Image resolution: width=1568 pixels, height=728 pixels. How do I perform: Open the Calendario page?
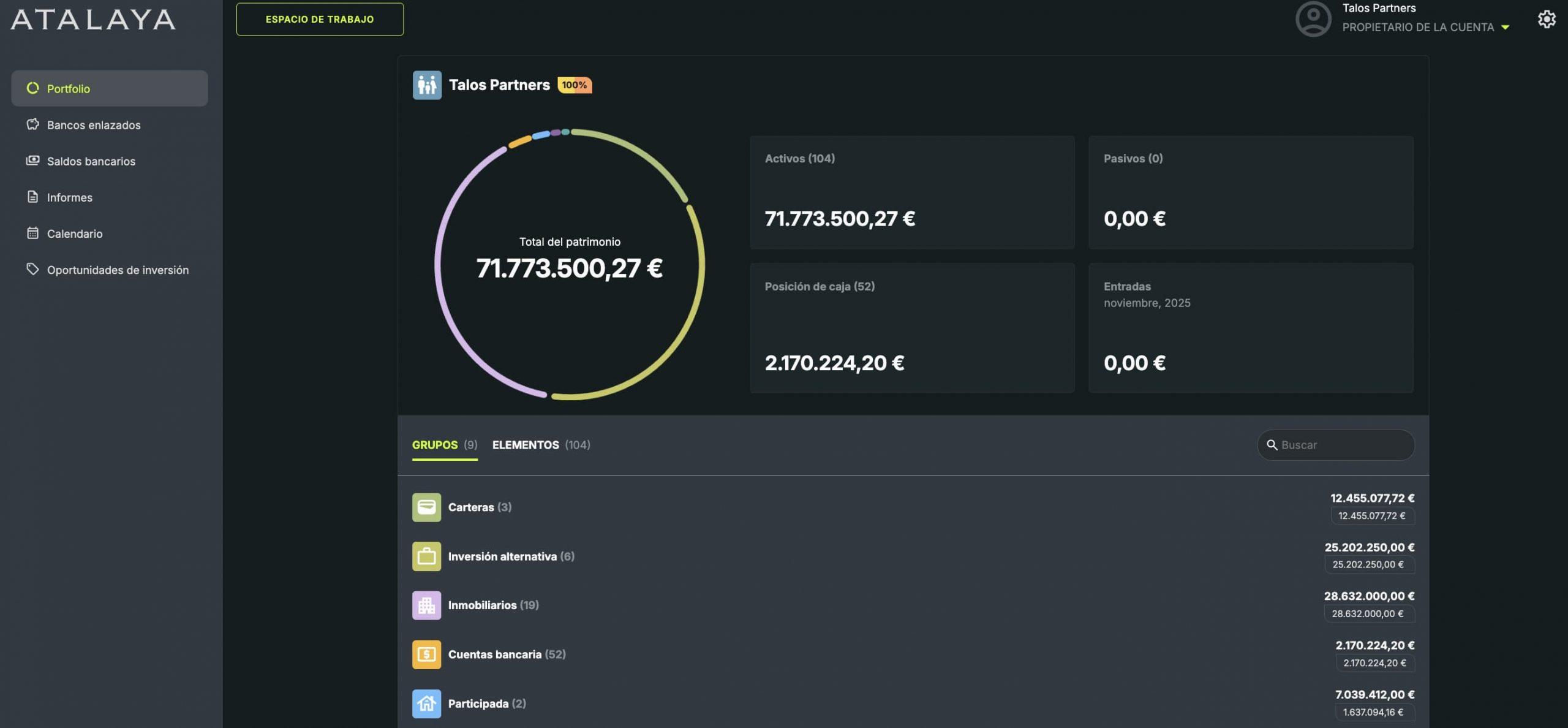click(74, 233)
